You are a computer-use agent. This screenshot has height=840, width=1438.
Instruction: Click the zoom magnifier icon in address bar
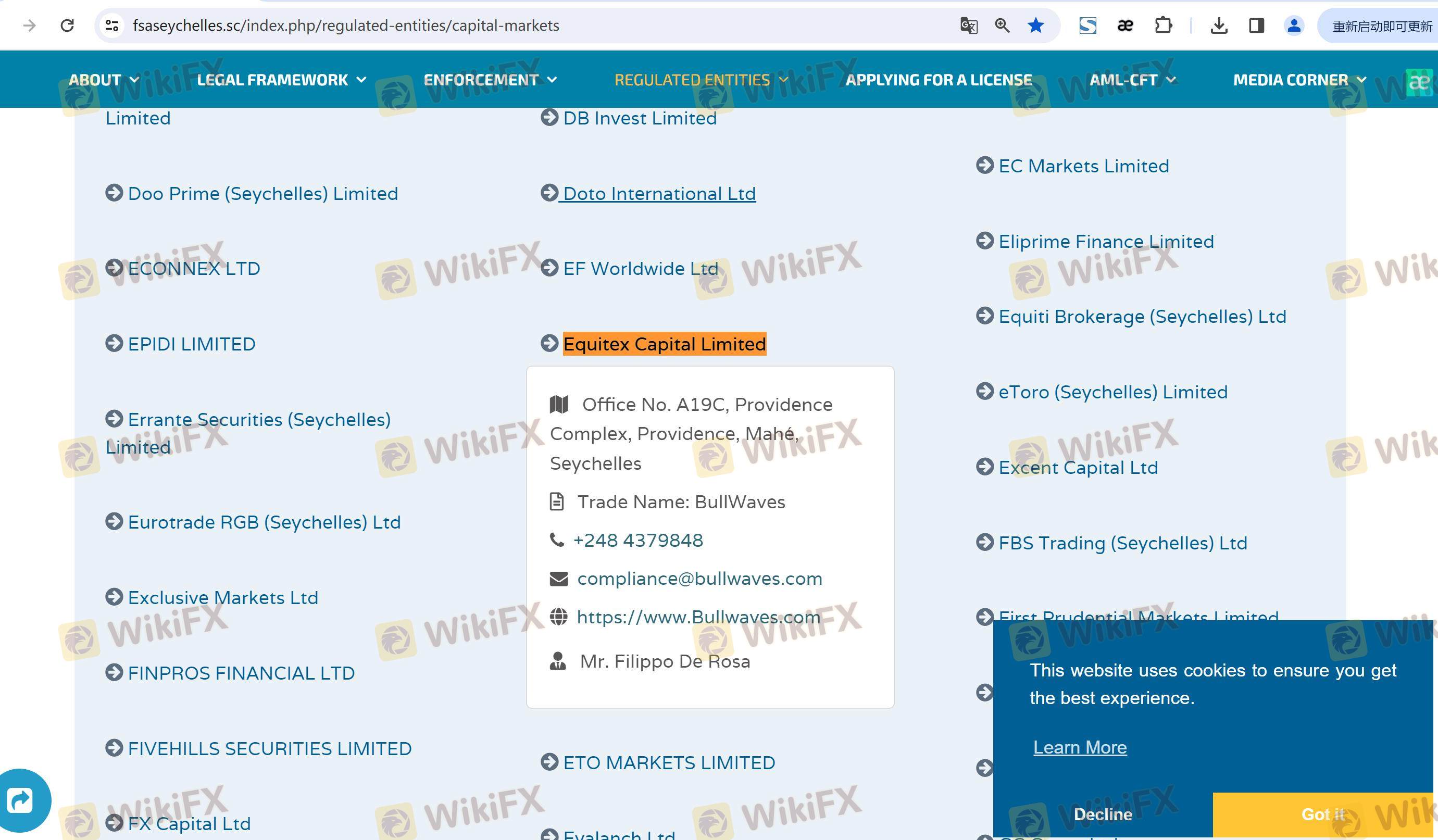click(x=1002, y=26)
